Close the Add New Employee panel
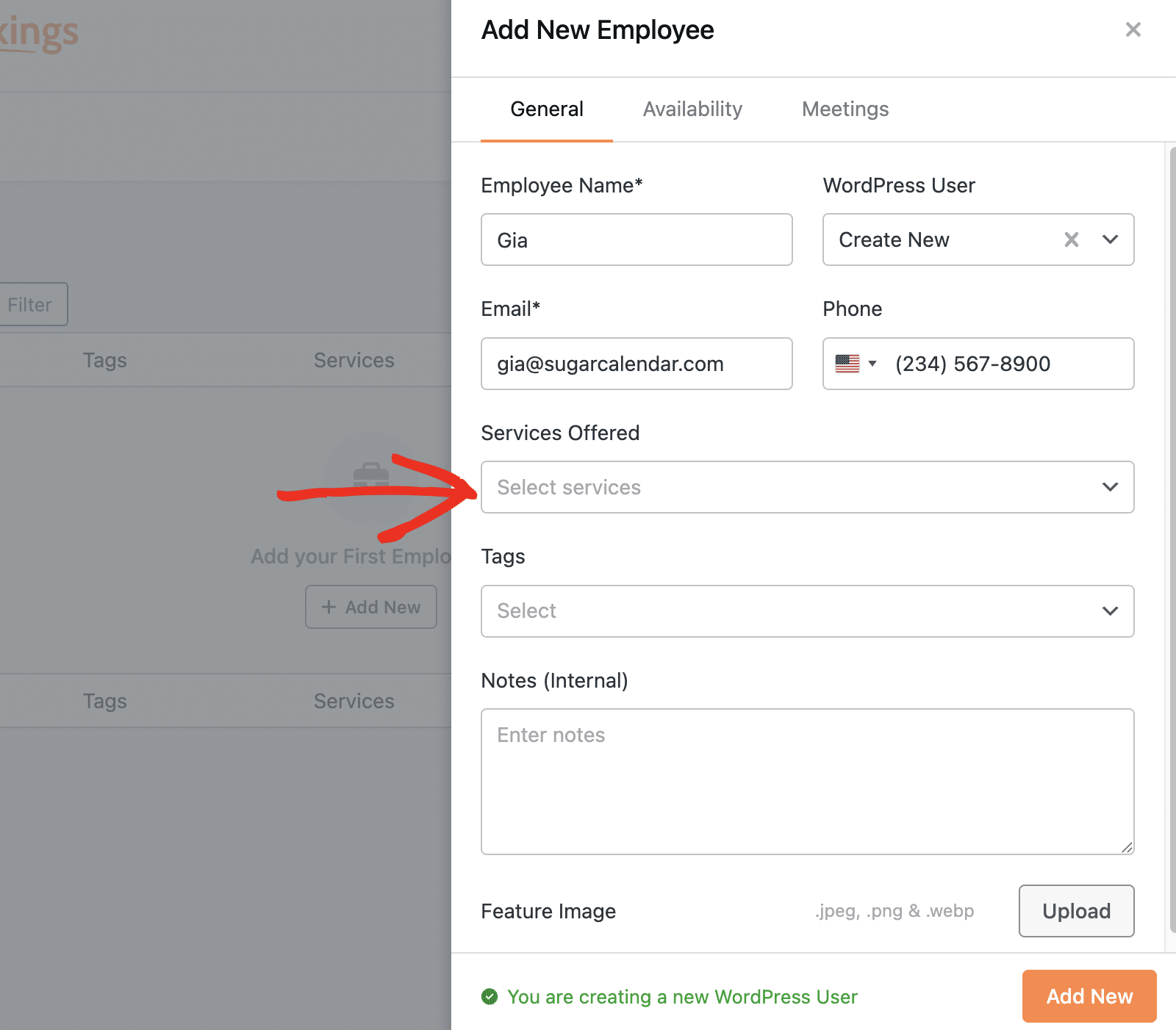Image resolution: width=1176 pixels, height=1030 pixels. 1133,29
